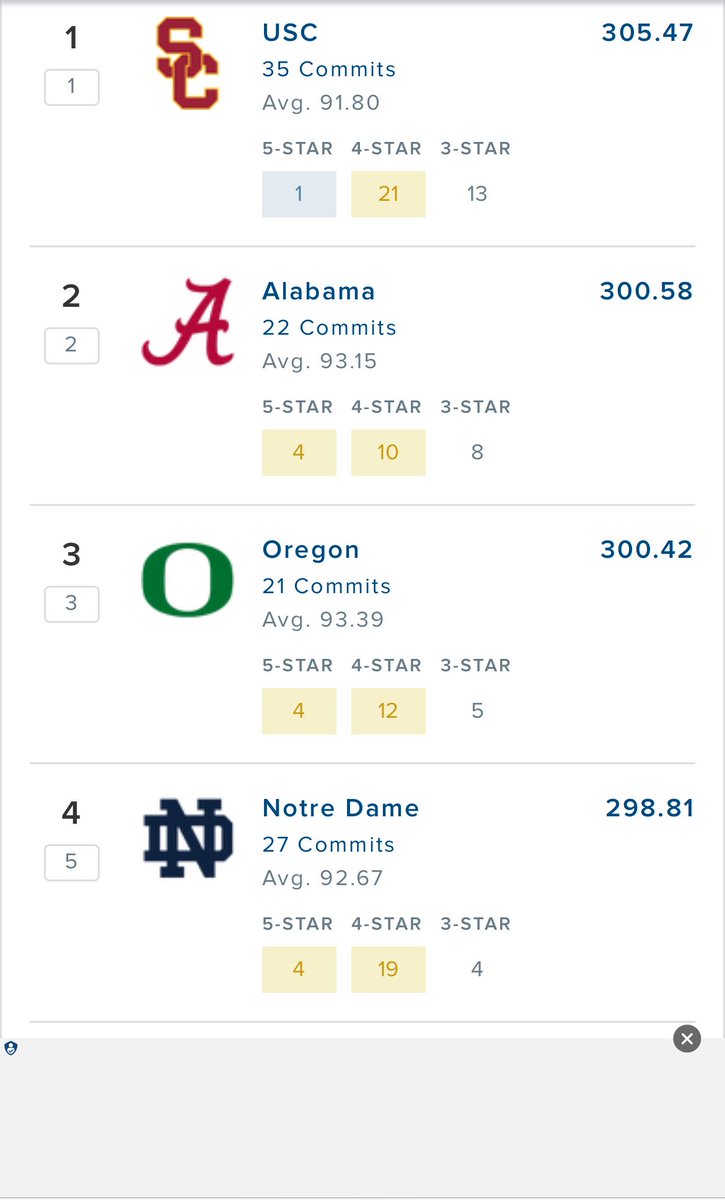The height and width of the screenshot is (1200, 725).
Task: Click USC's 5-star count box
Action: pyautogui.click(x=299, y=194)
